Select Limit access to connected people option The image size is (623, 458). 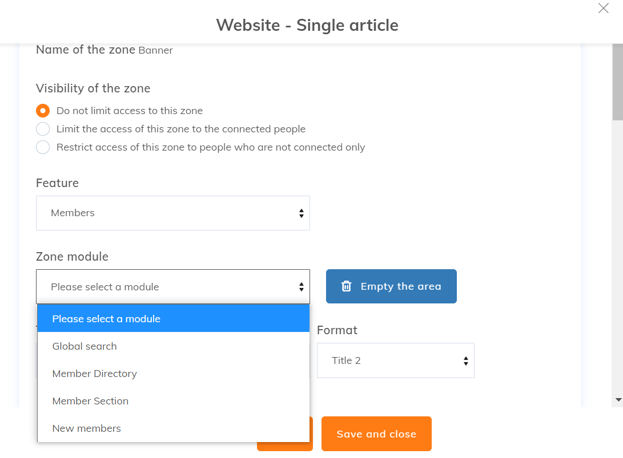pos(43,129)
